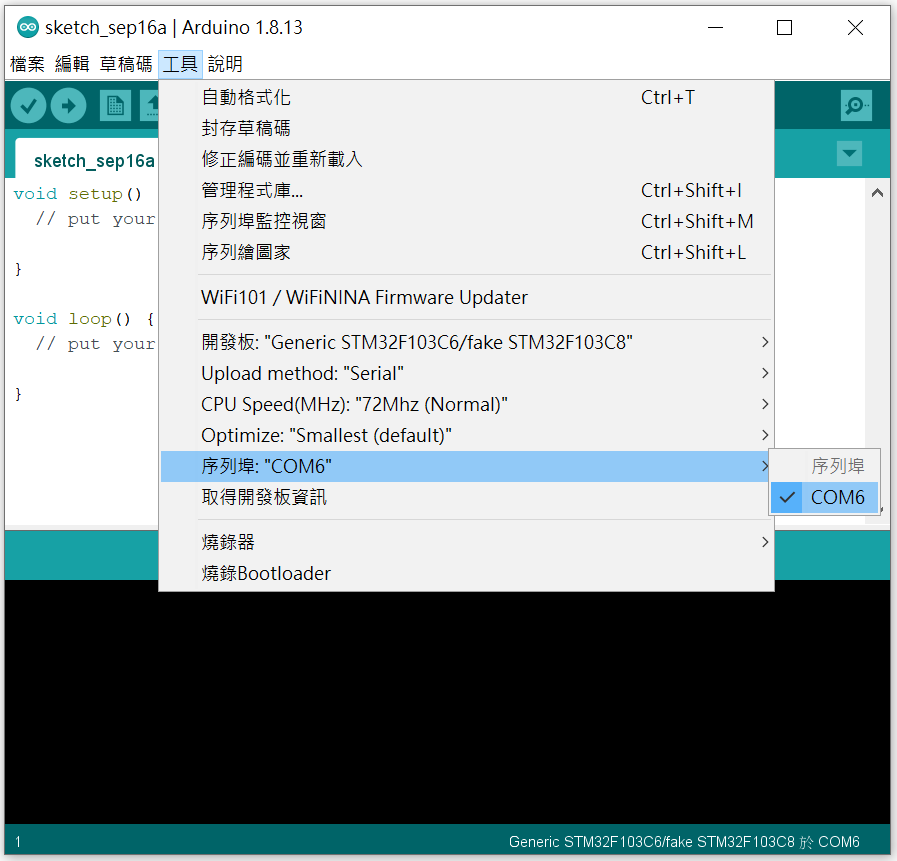Open 序列埠監控視窗 entry
The image size is (897, 861).
coord(466,221)
